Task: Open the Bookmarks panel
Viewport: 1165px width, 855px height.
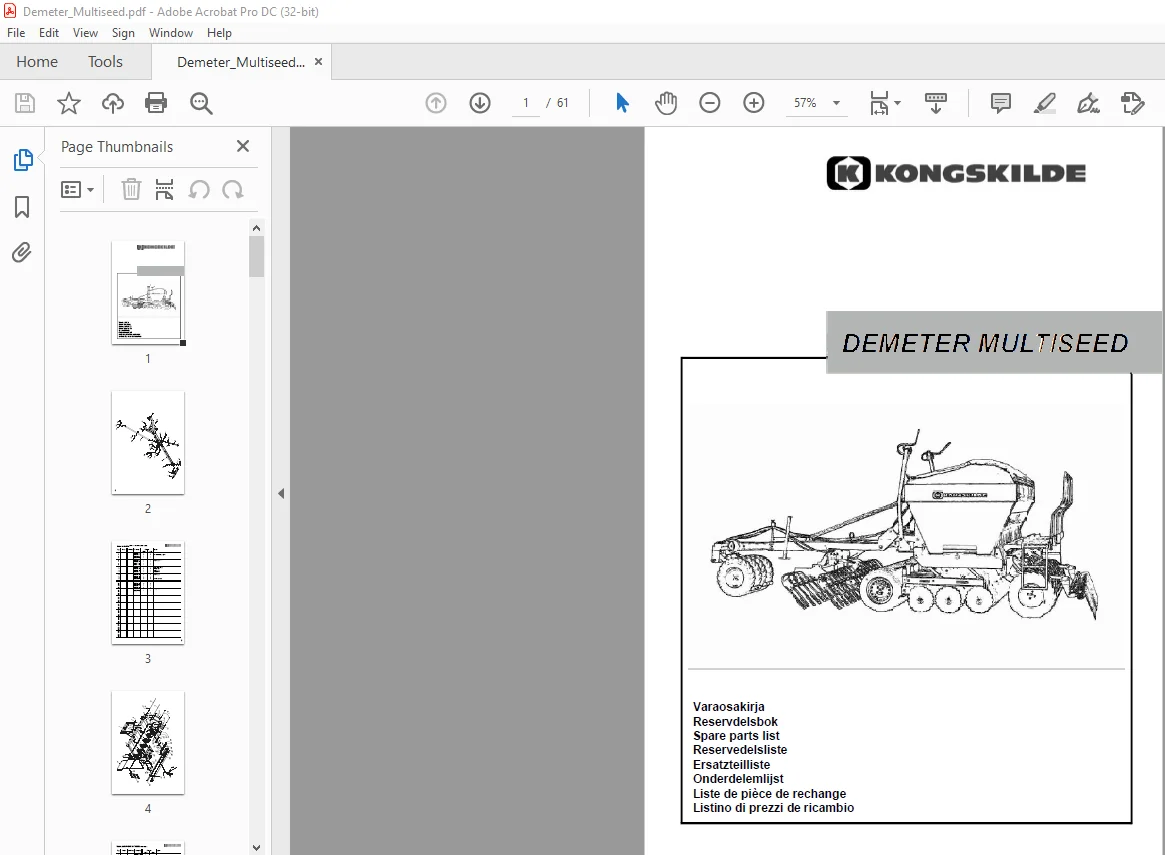Action: 22,207
